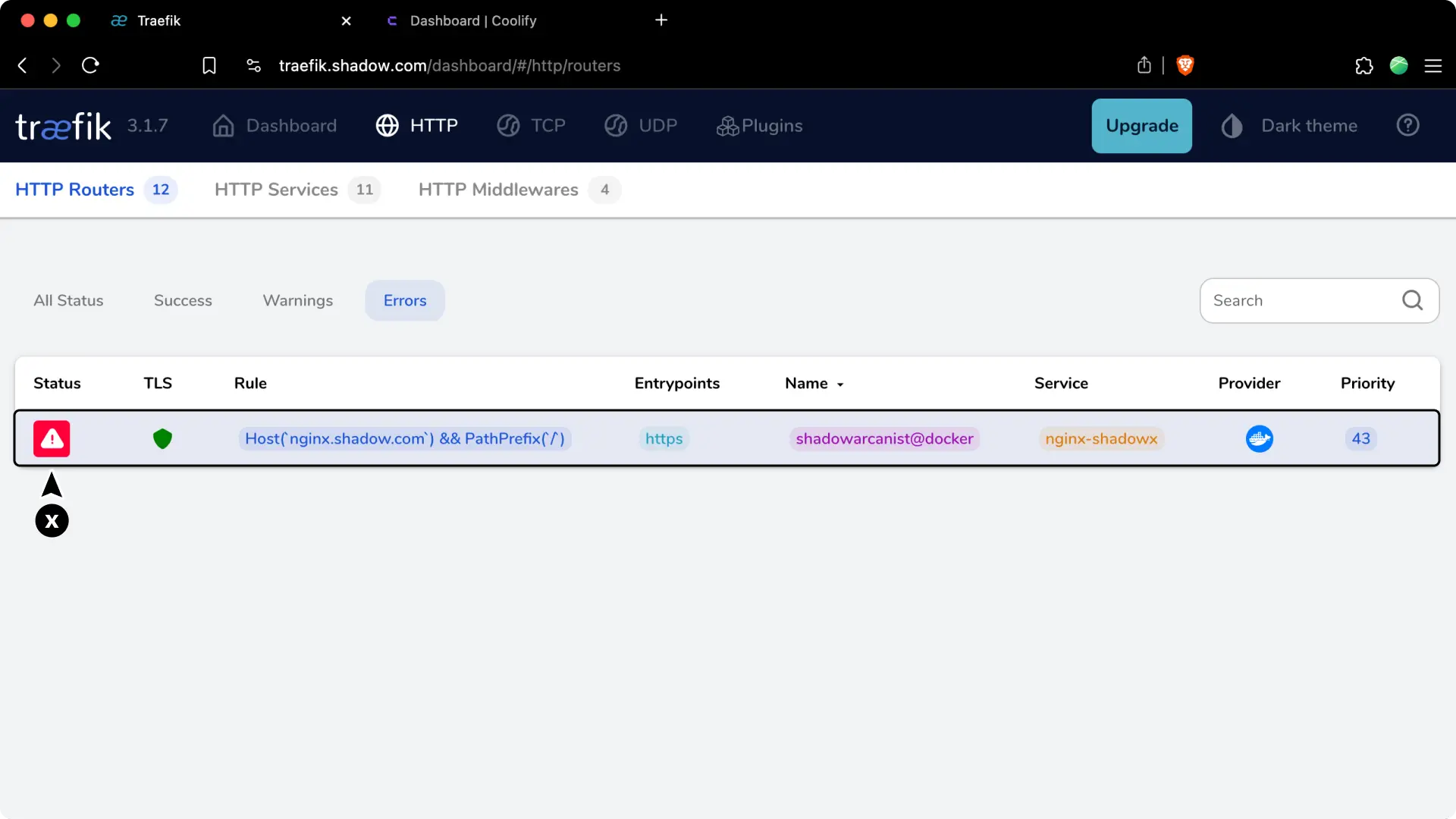Switch to Dashboard | Coolify tab

coord(472,20)
